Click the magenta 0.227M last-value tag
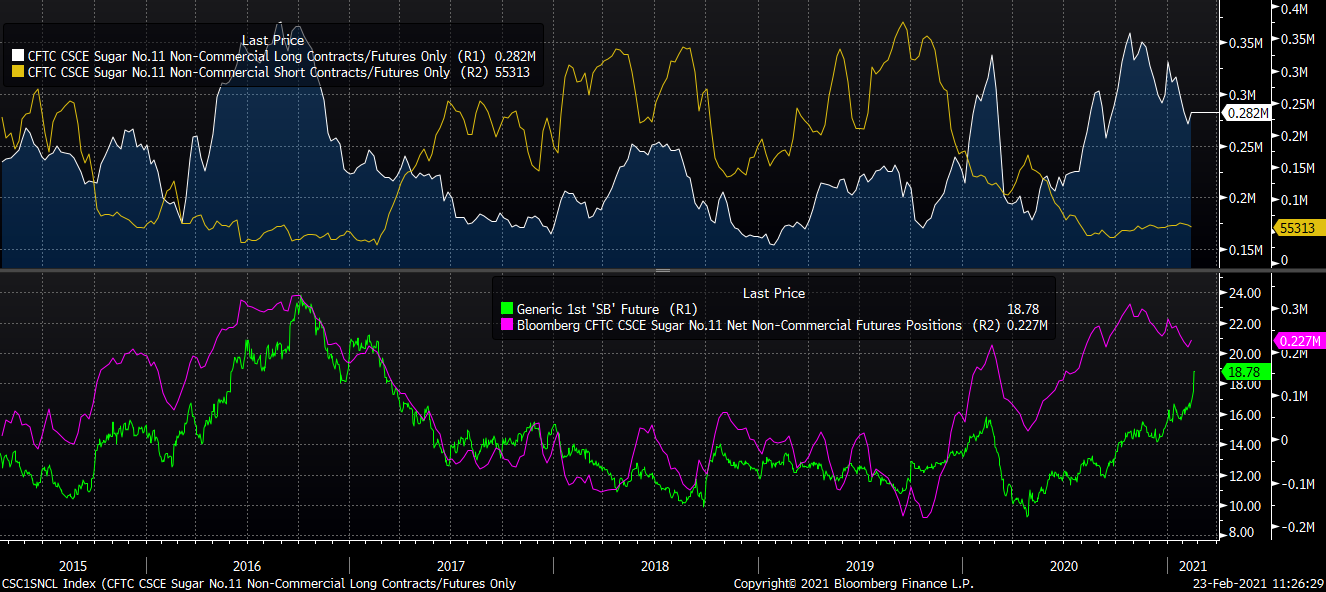Image resolution: width=1326 pixels, height=592 pixels. tap(1299, 342)
